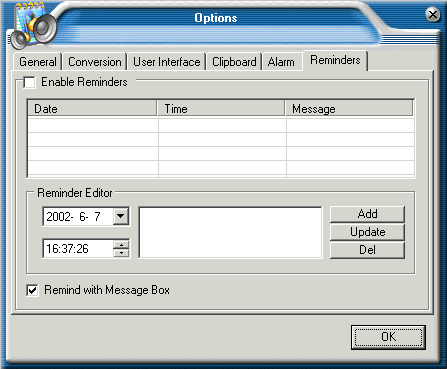Click the Update button
This screenshot has height=369, width=447.
coord(367,232)
